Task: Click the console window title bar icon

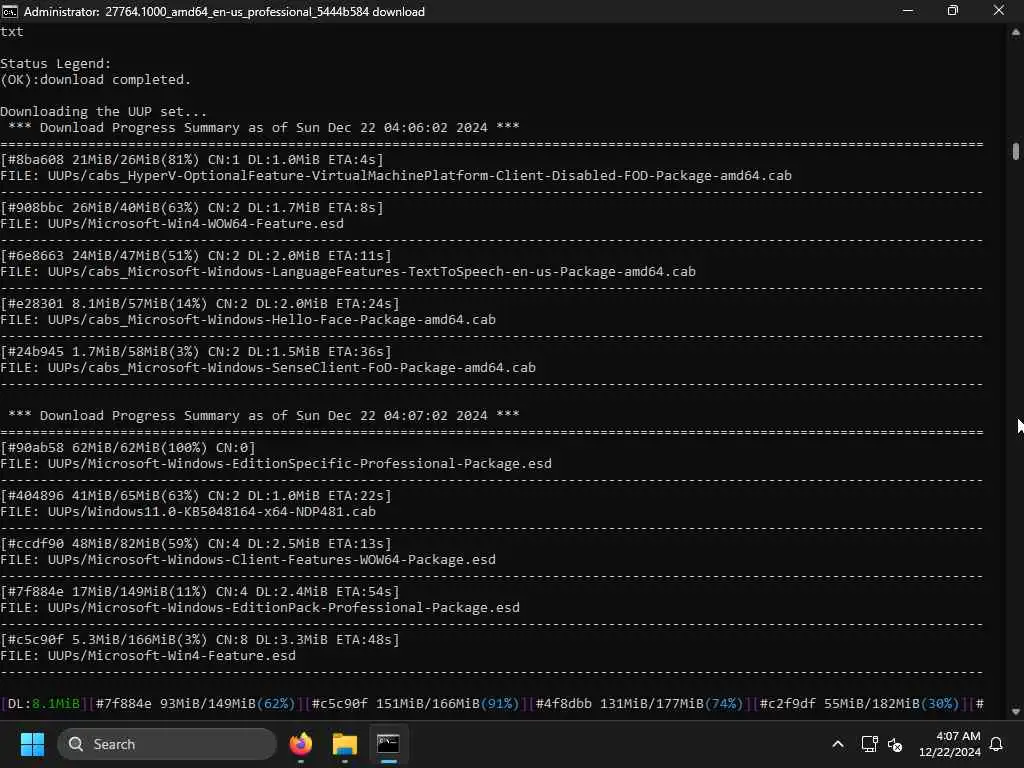Action: (x=10, y=11)
